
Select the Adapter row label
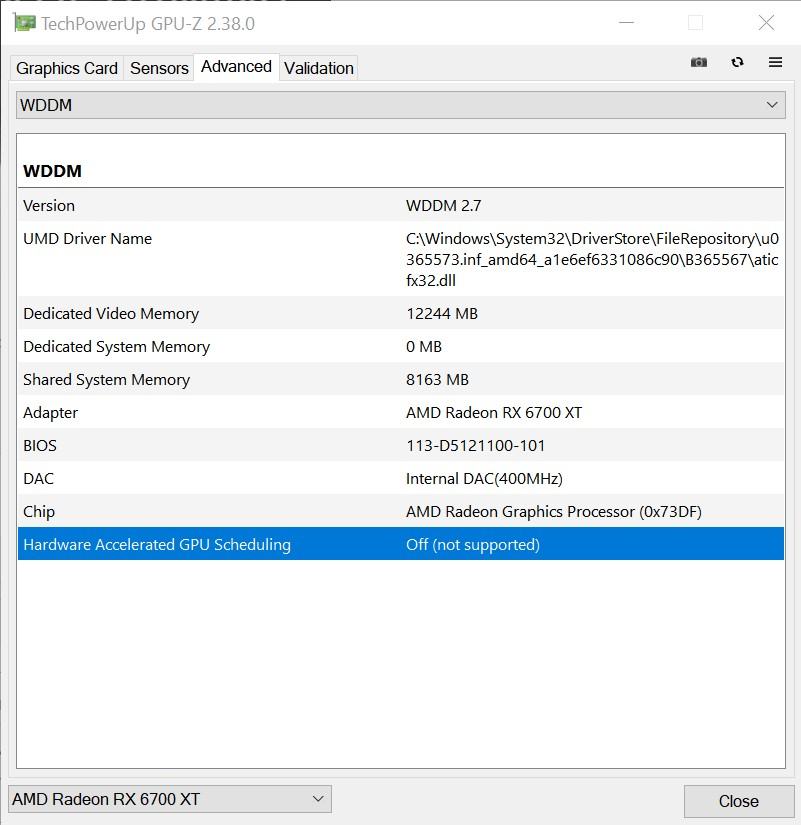pyautogui.click(x=51, y=413)
